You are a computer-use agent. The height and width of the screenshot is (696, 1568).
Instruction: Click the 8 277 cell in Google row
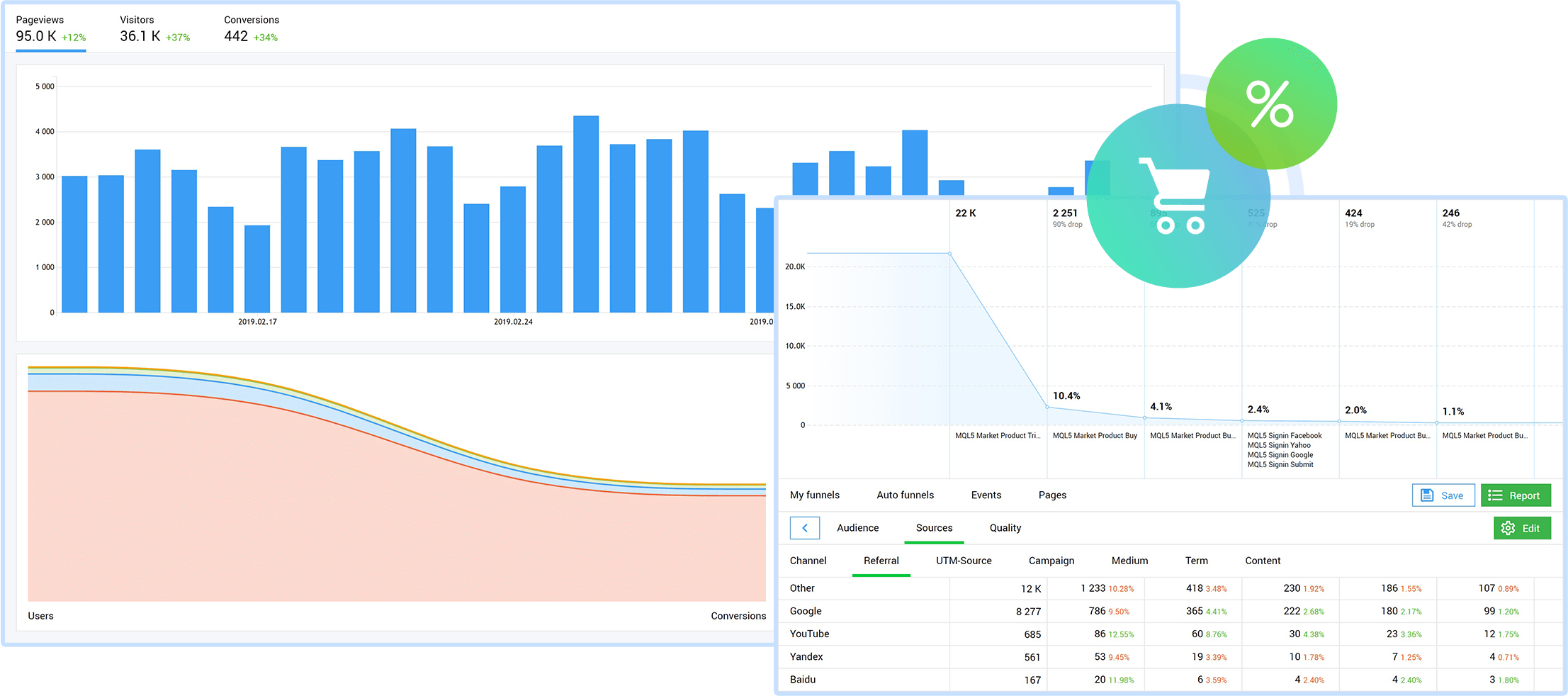(x=1028, y=612)
